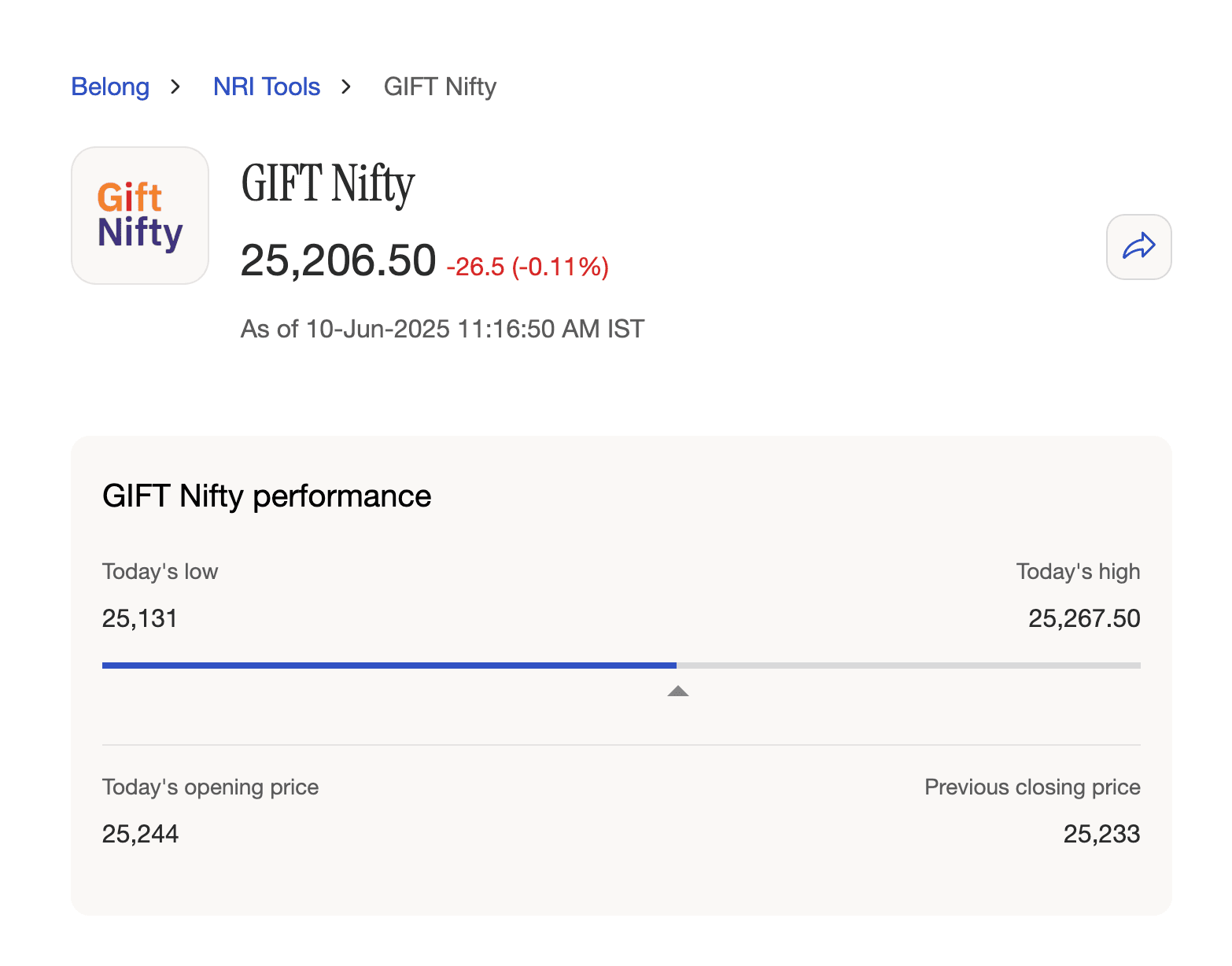Click the price change text -26.5 (-0.11%)

point(528,267)
